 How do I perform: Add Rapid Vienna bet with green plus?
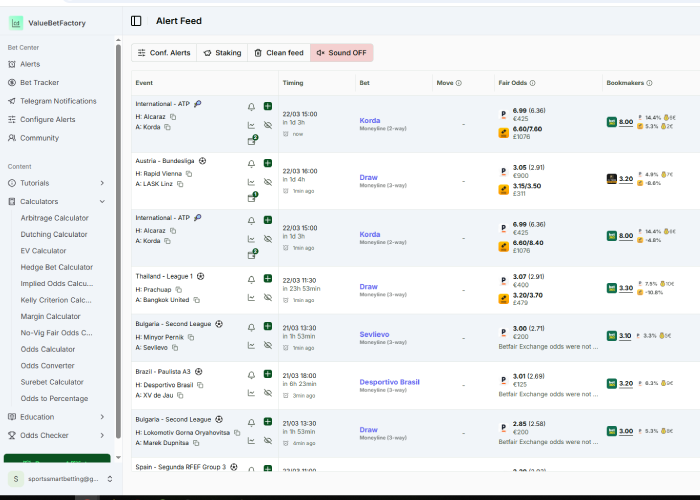(x=268, y=163)
